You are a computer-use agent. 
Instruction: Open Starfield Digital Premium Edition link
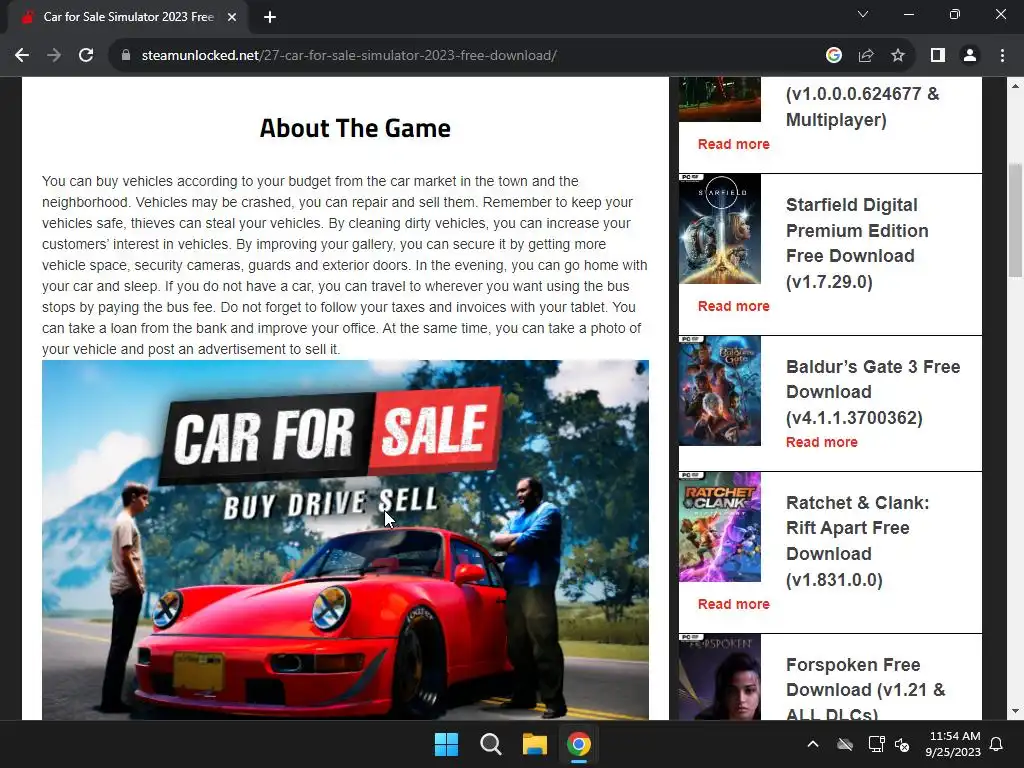tap(857, 244)
